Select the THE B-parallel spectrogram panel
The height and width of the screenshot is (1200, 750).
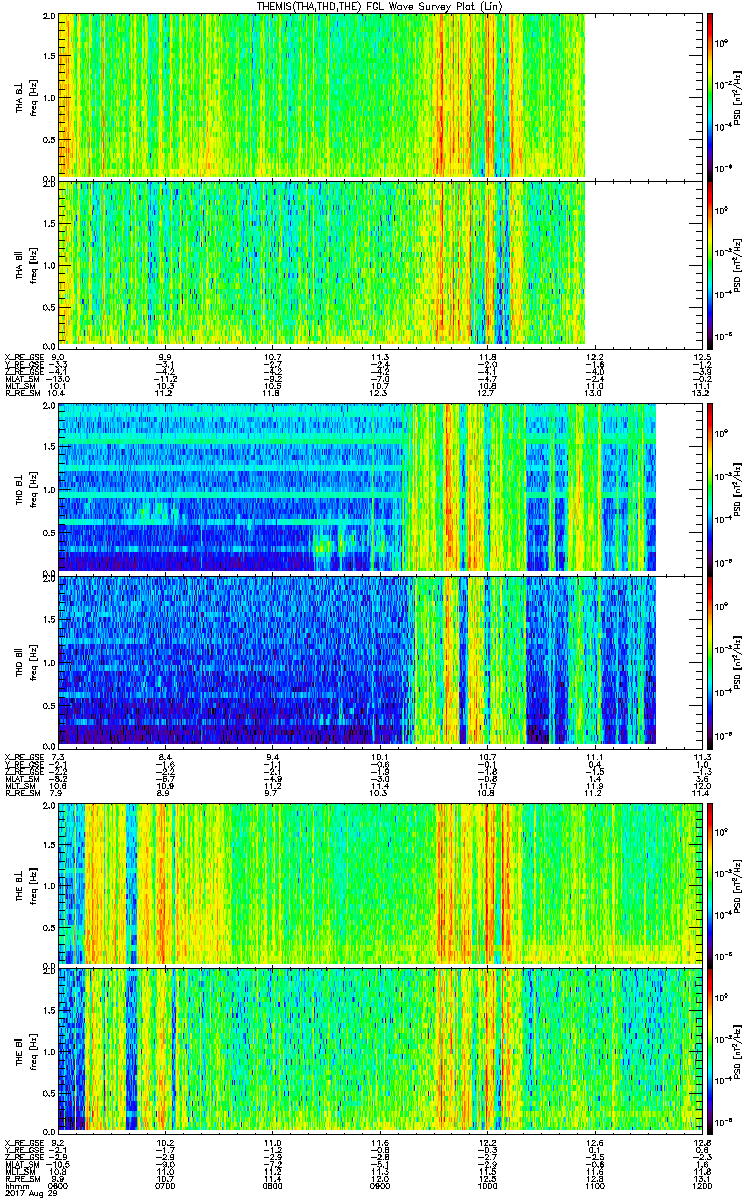click(381, 1050)
